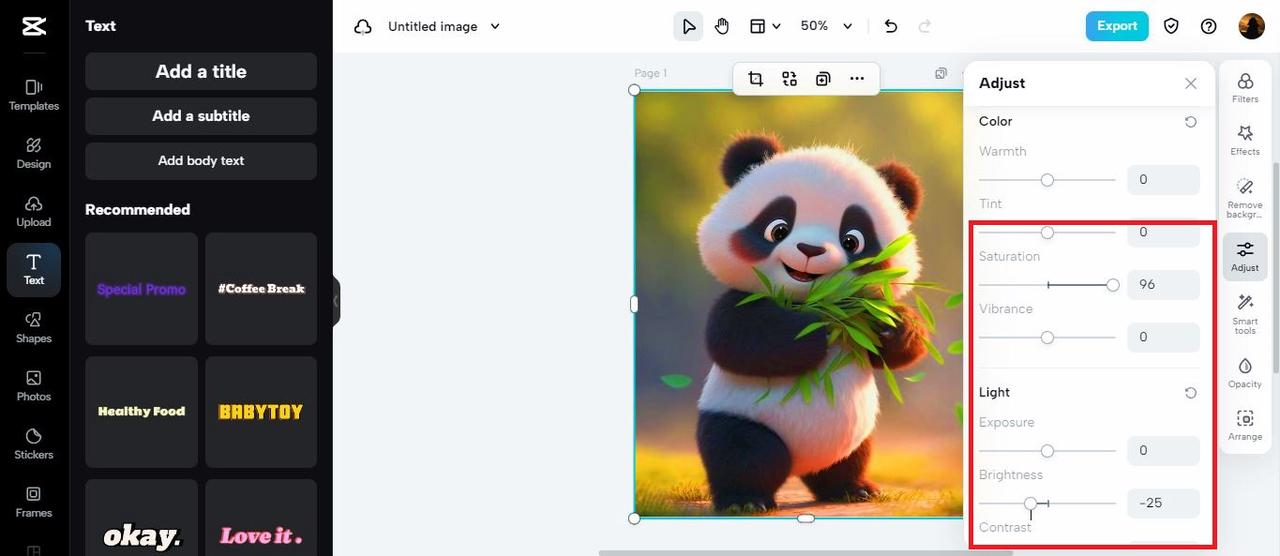The height and width of the screenshot is (556, 1280).
Task: Open the Photos sidebar panel
Action: click(34, 386)
